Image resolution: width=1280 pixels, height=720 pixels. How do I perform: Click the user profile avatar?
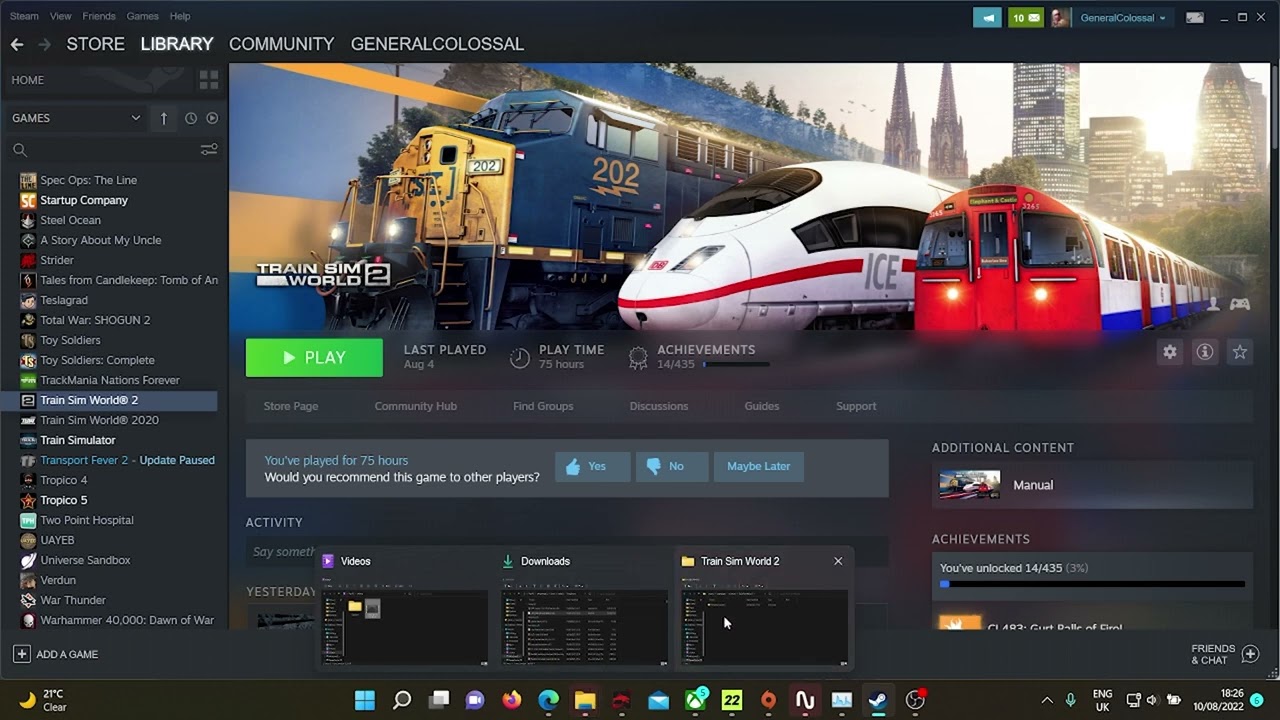pyautogui.click(x=1061, y=18)
